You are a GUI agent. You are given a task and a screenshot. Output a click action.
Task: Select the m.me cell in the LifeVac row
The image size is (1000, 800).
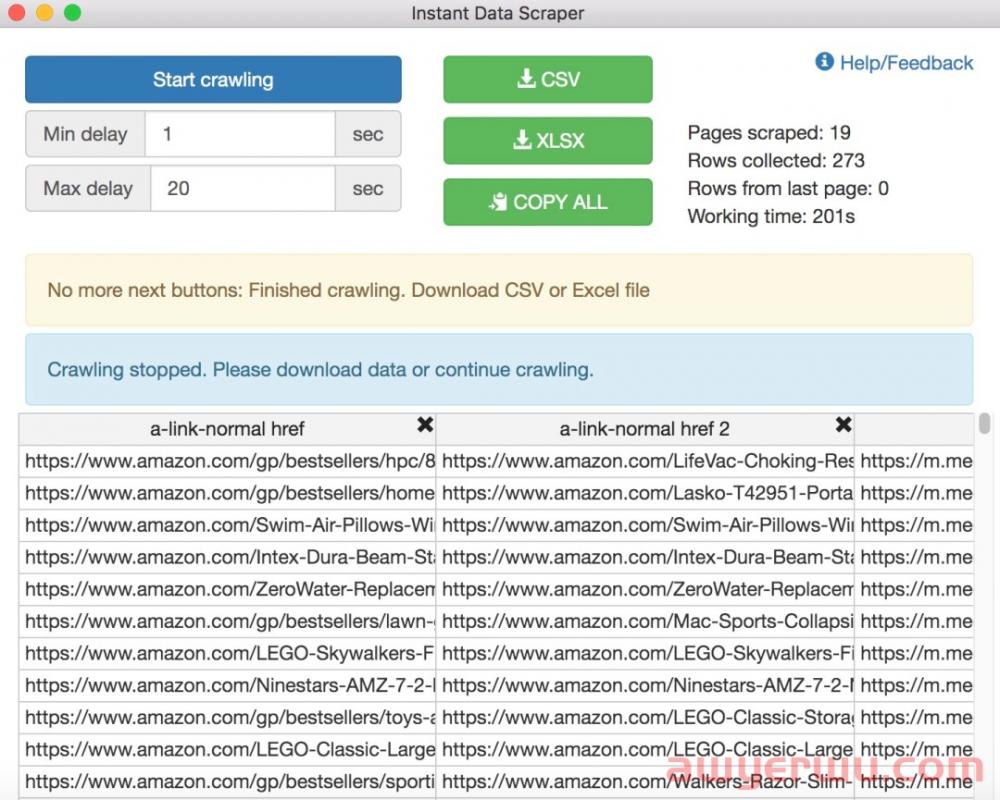tap(915, 461)
